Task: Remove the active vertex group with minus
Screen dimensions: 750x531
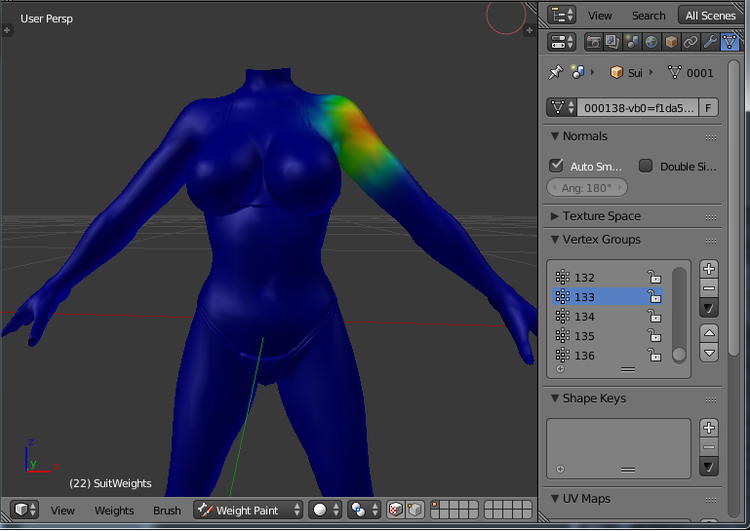Action: point(709,288)
